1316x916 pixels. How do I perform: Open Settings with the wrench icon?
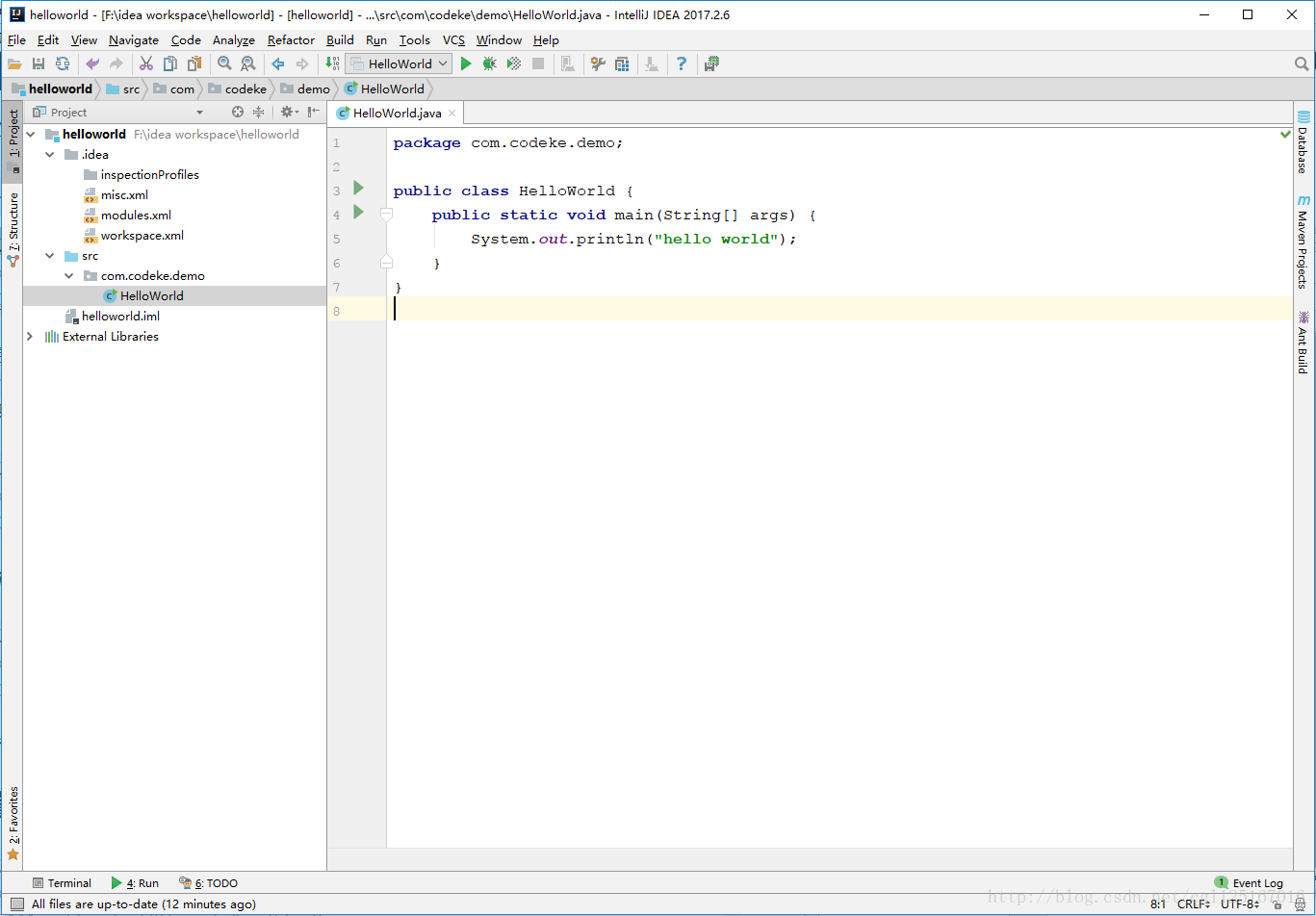(598, 64)
